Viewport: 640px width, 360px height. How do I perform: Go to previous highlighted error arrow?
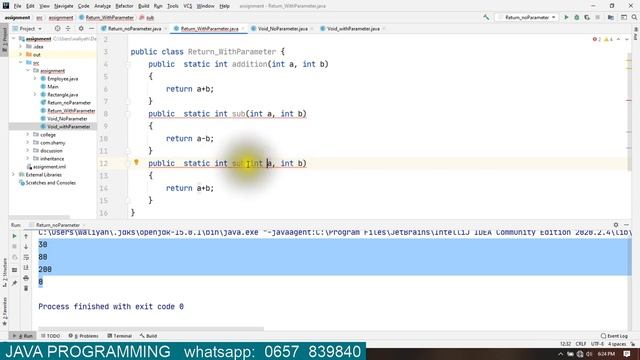coord(618,39)
